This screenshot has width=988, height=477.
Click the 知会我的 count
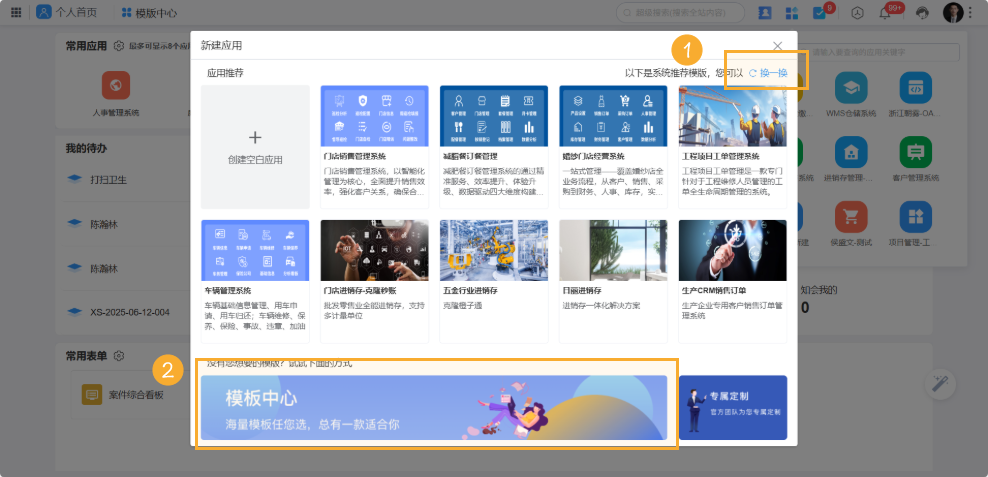[805, 307]
